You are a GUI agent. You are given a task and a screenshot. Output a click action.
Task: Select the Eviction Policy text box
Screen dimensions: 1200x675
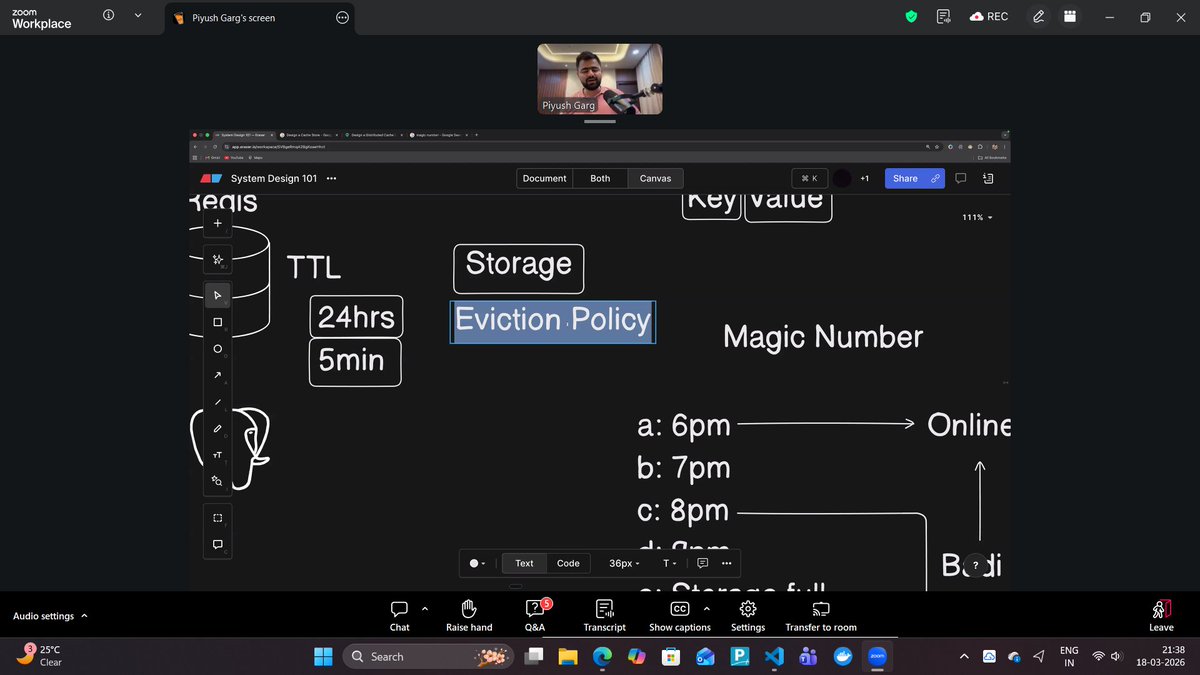click(x=553, y=321)
